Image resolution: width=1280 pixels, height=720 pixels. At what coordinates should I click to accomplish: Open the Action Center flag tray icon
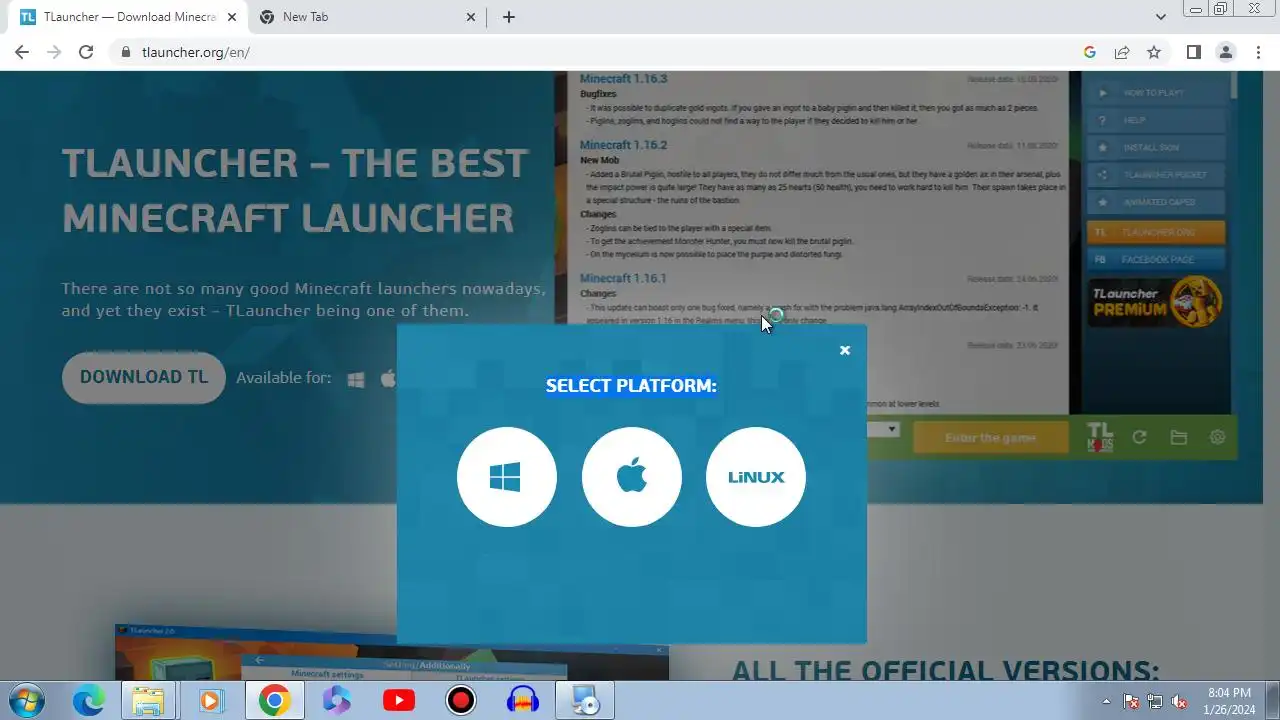point(1131,701)
